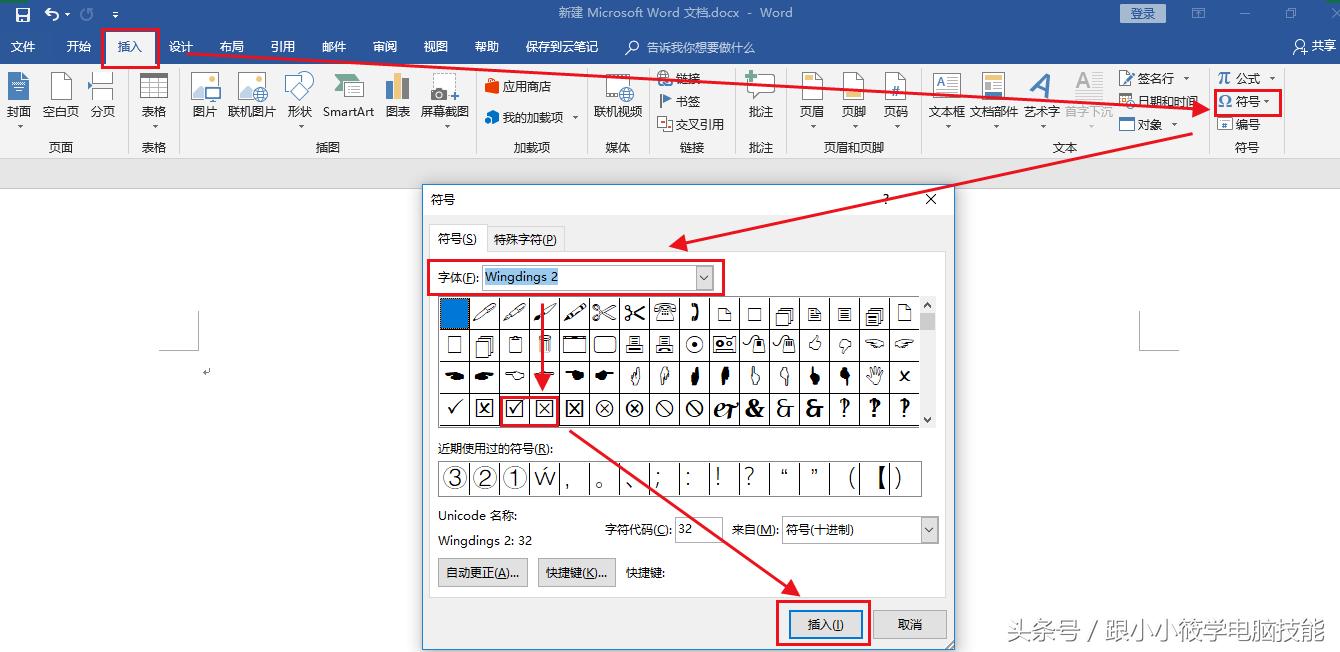Viewport: 1340px width, 652px height.
Task: Open the Wingdings 2 font dropdown
Action: [x=702, y=276]
